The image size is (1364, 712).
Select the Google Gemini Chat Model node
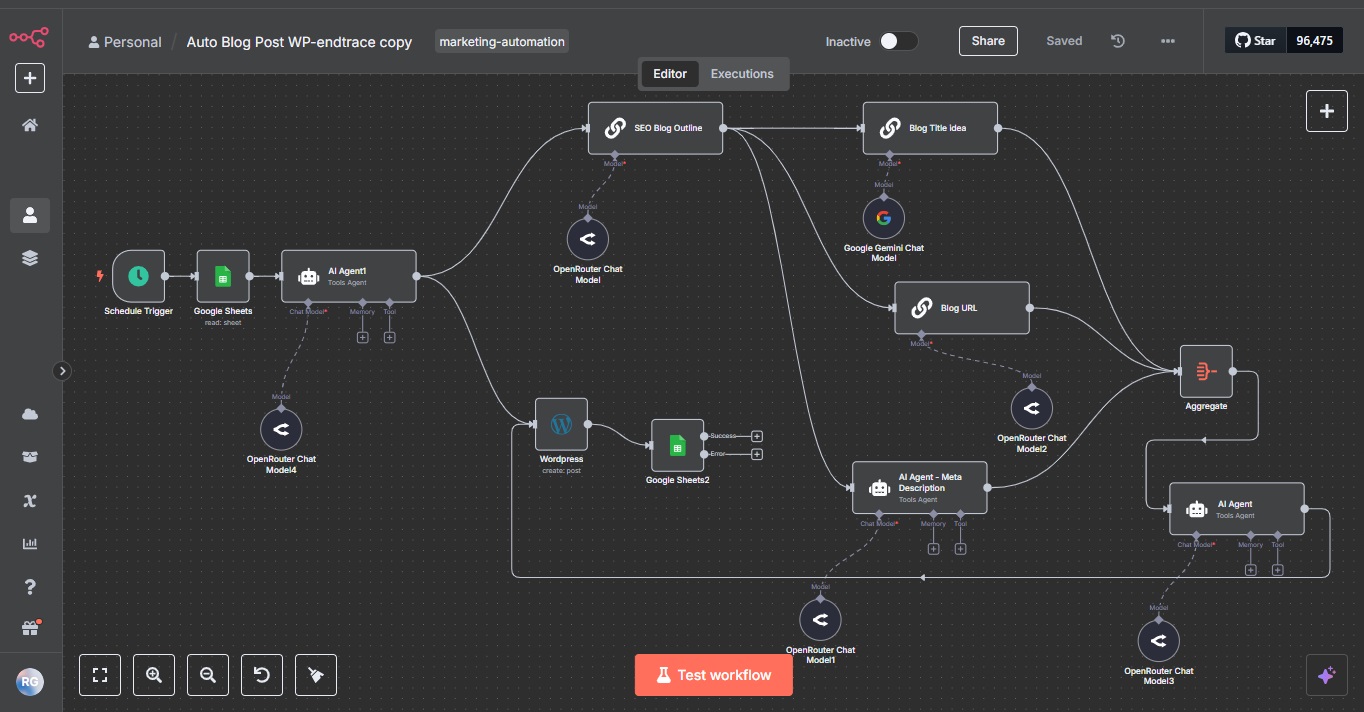[884, 218]
